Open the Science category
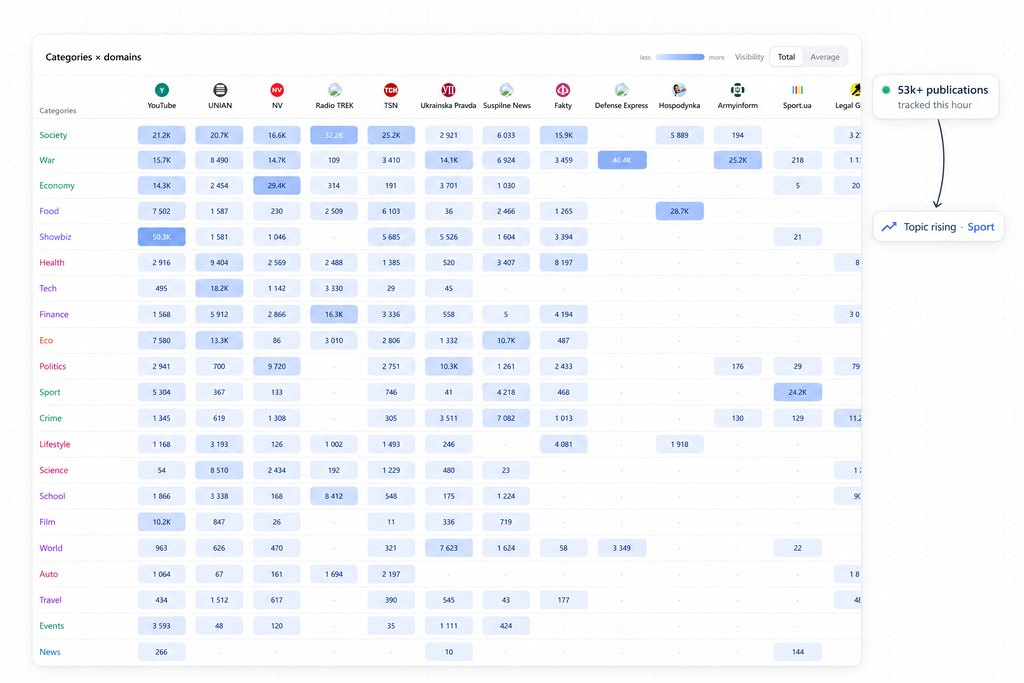This screenshot has height=683, width=1024. [x=54, y=470]
